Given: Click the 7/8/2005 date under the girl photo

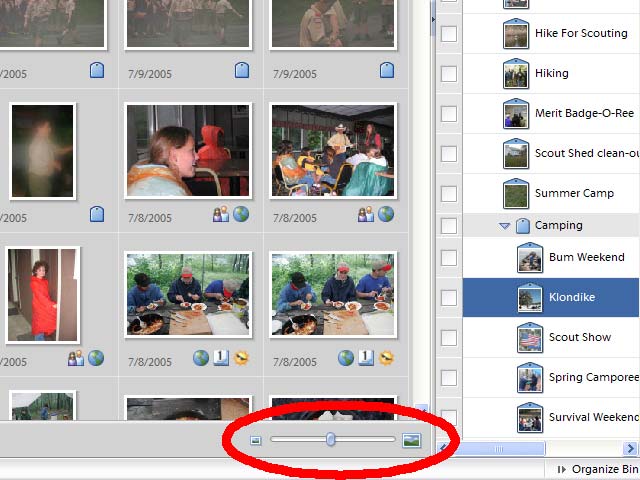Looking at the screenshot, I should click(150, 218).
